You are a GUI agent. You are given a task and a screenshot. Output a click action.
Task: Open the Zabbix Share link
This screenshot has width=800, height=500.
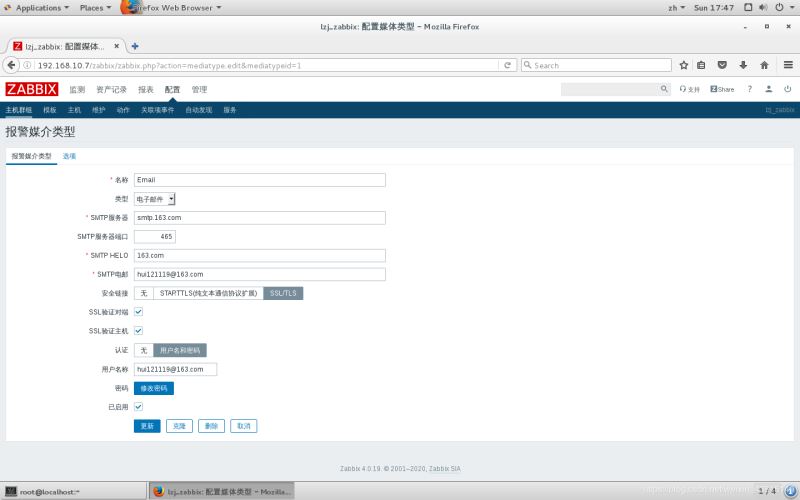722,89
